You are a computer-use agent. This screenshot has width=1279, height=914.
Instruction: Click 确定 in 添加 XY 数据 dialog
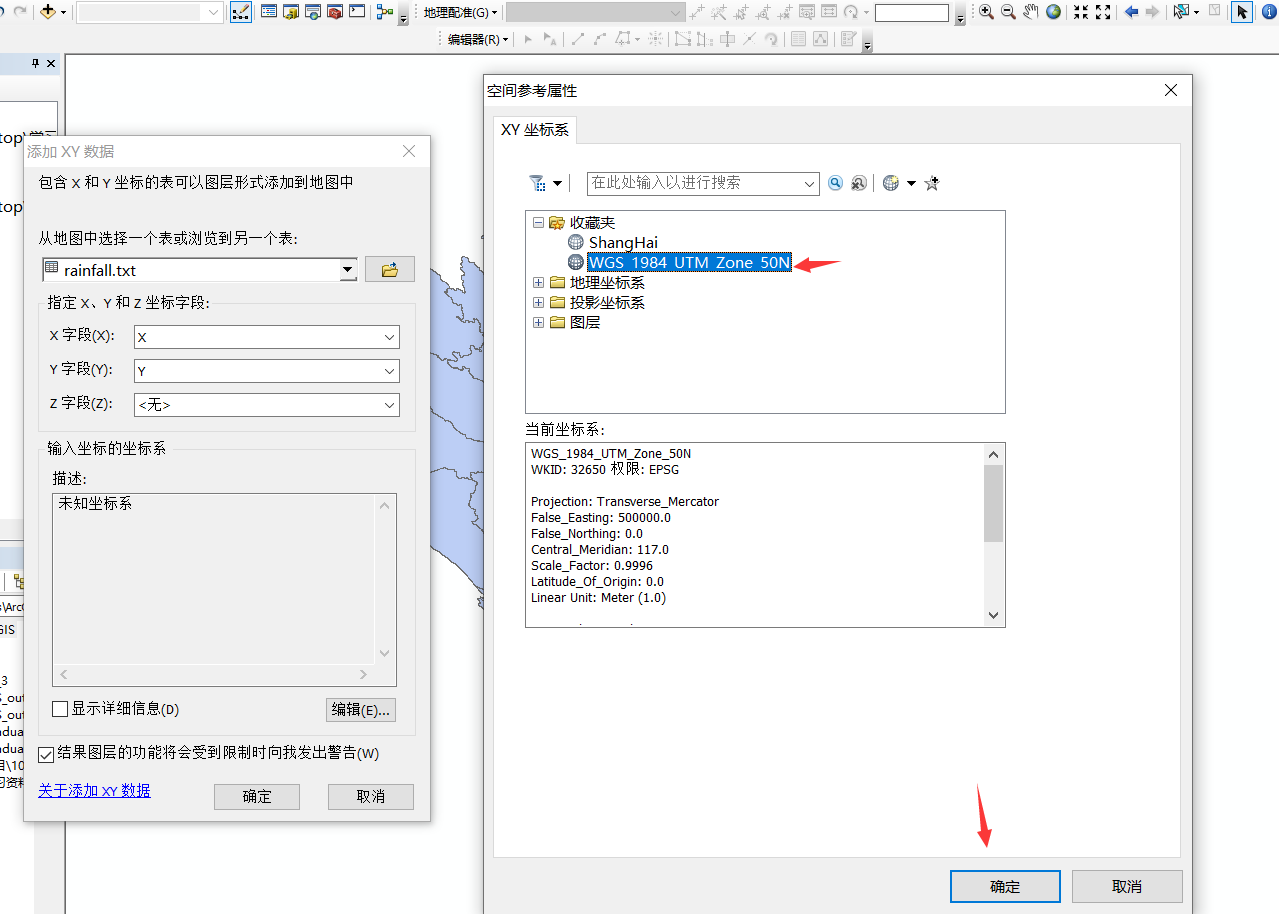coord(257,796)
